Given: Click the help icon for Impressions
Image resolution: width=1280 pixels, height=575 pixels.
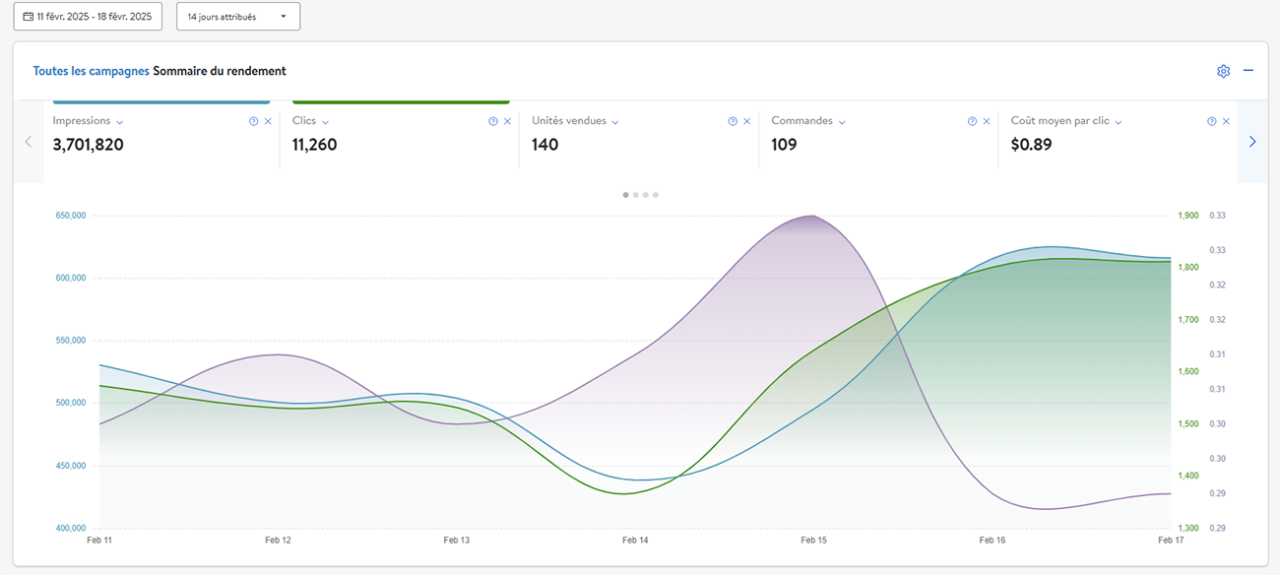Looking at the screenshot, I should tap(253, 121).
